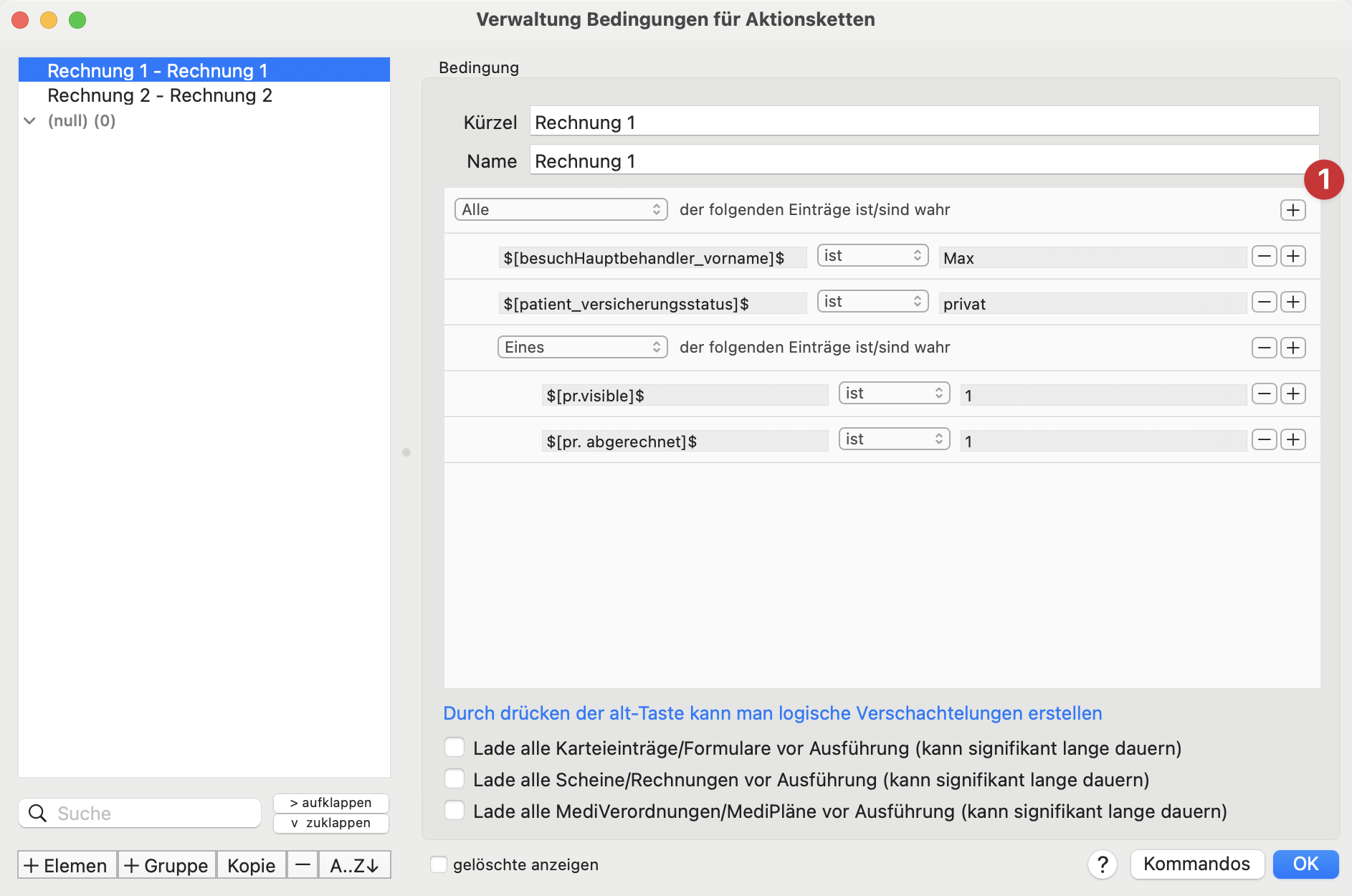Add a row after pr.visible condition

(x=1293, y=394)
